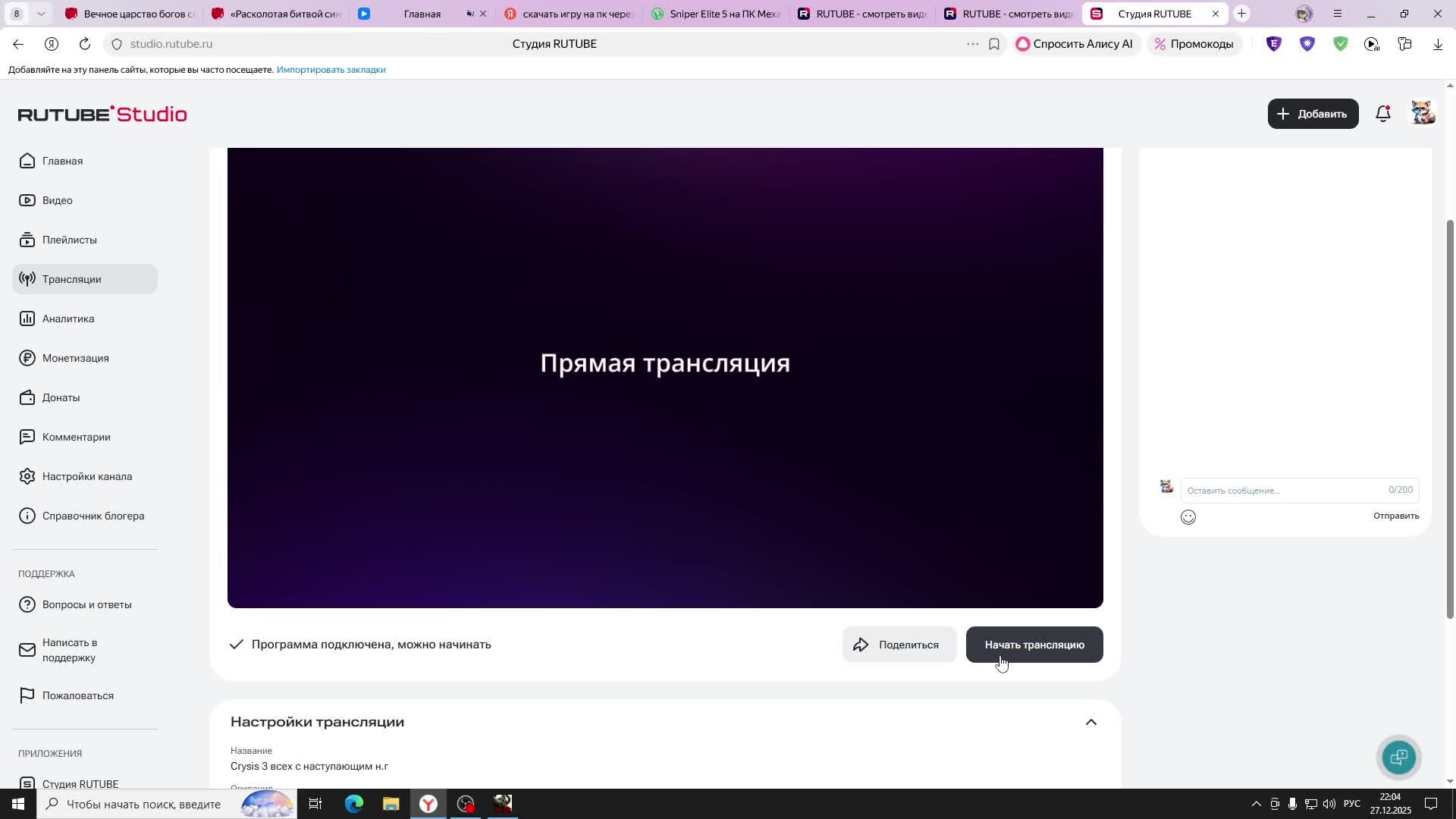The image size is (1456, 819).
Task: Reload the page
Action: click(x=85, y=44)
